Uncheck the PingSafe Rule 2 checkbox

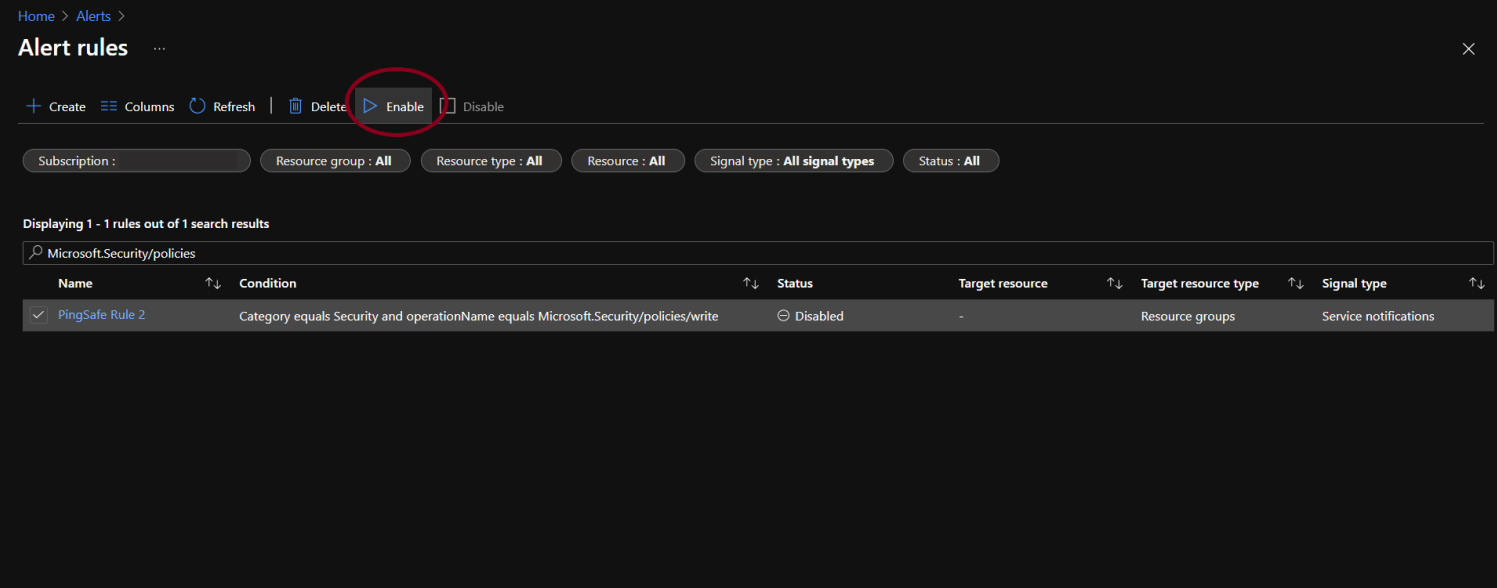[x=38, y=315]
